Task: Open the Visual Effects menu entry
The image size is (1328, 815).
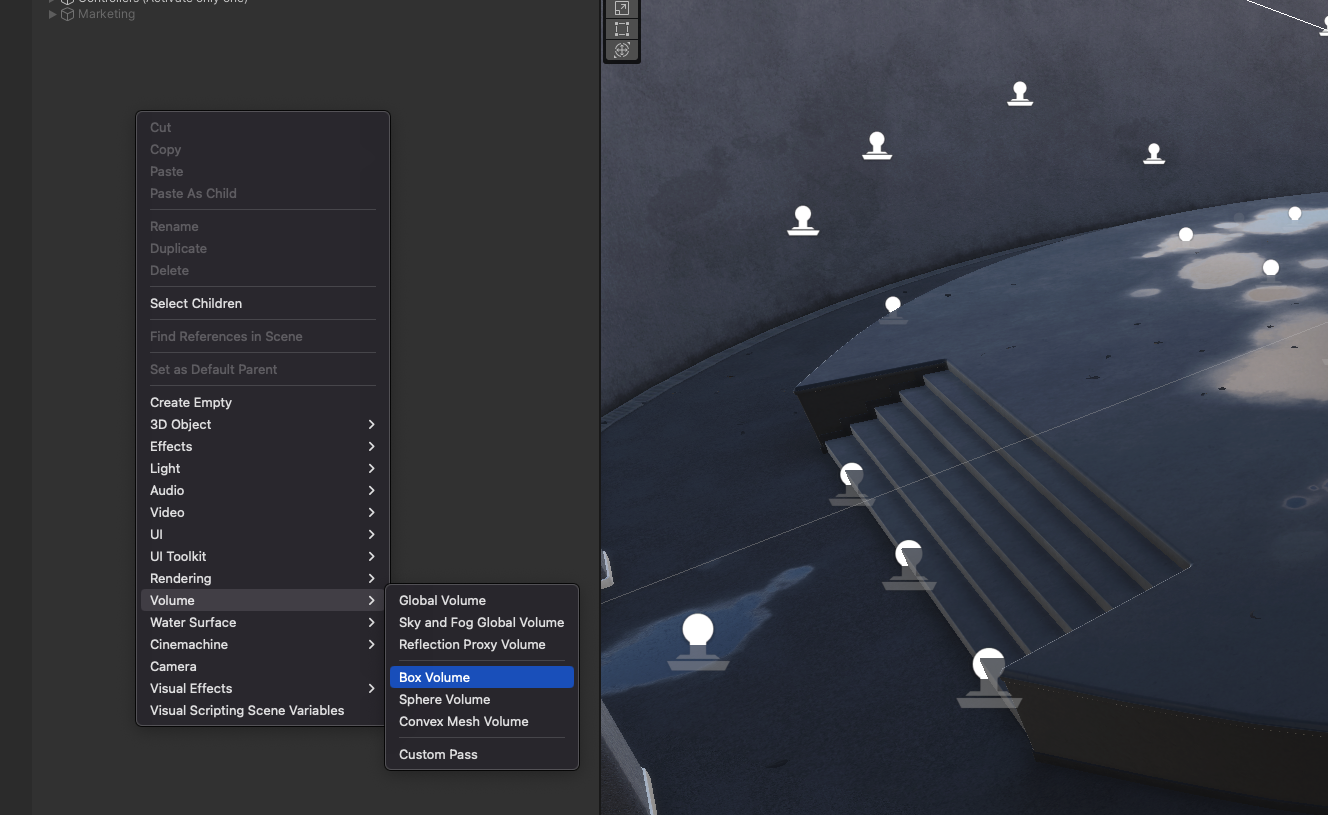Action: coord(263,688)
